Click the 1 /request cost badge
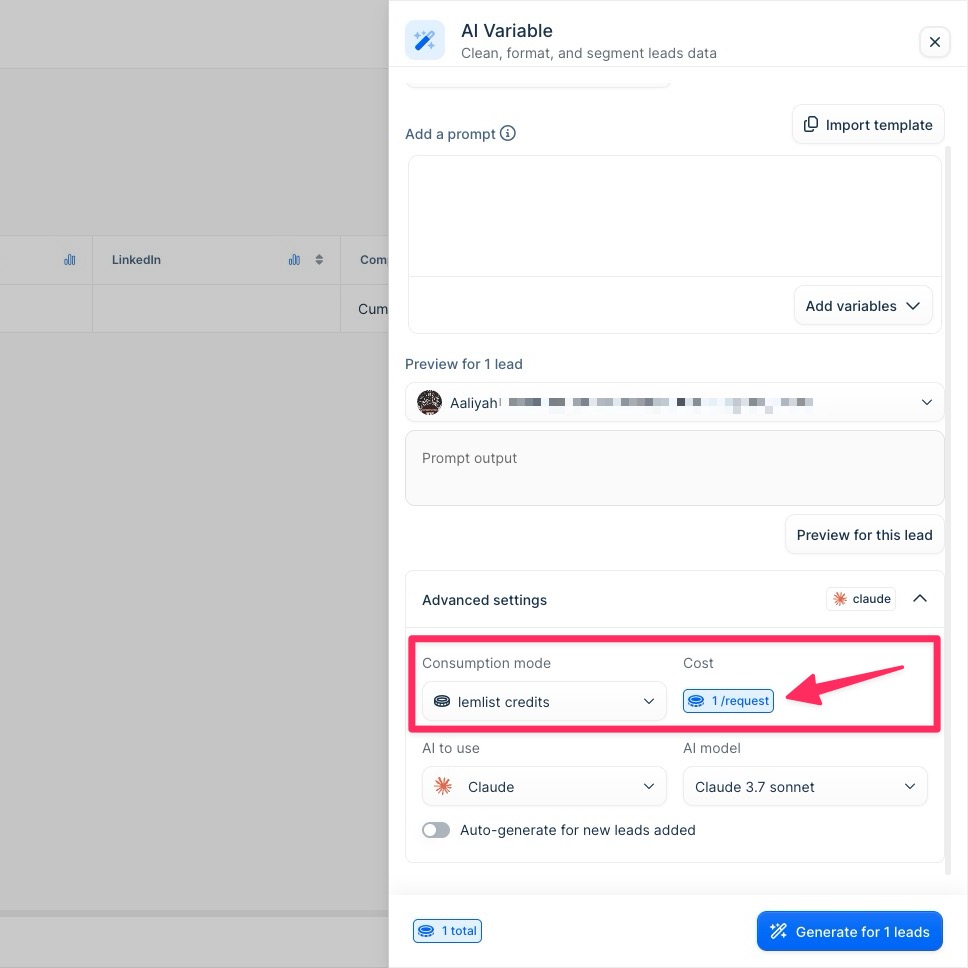968x968 pixels. tap(728, 701)
